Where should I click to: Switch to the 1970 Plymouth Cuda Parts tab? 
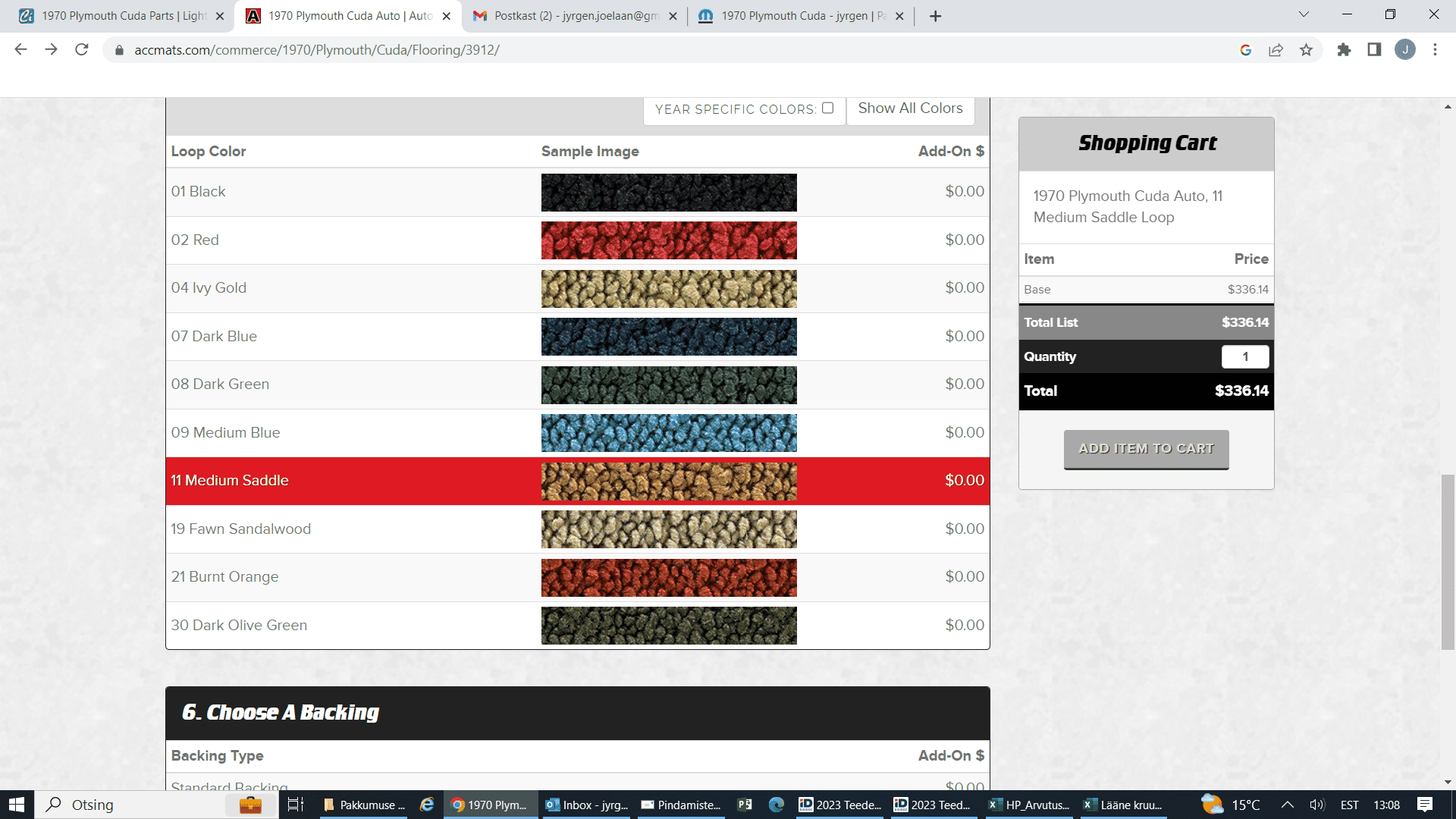tap(121, 16)
